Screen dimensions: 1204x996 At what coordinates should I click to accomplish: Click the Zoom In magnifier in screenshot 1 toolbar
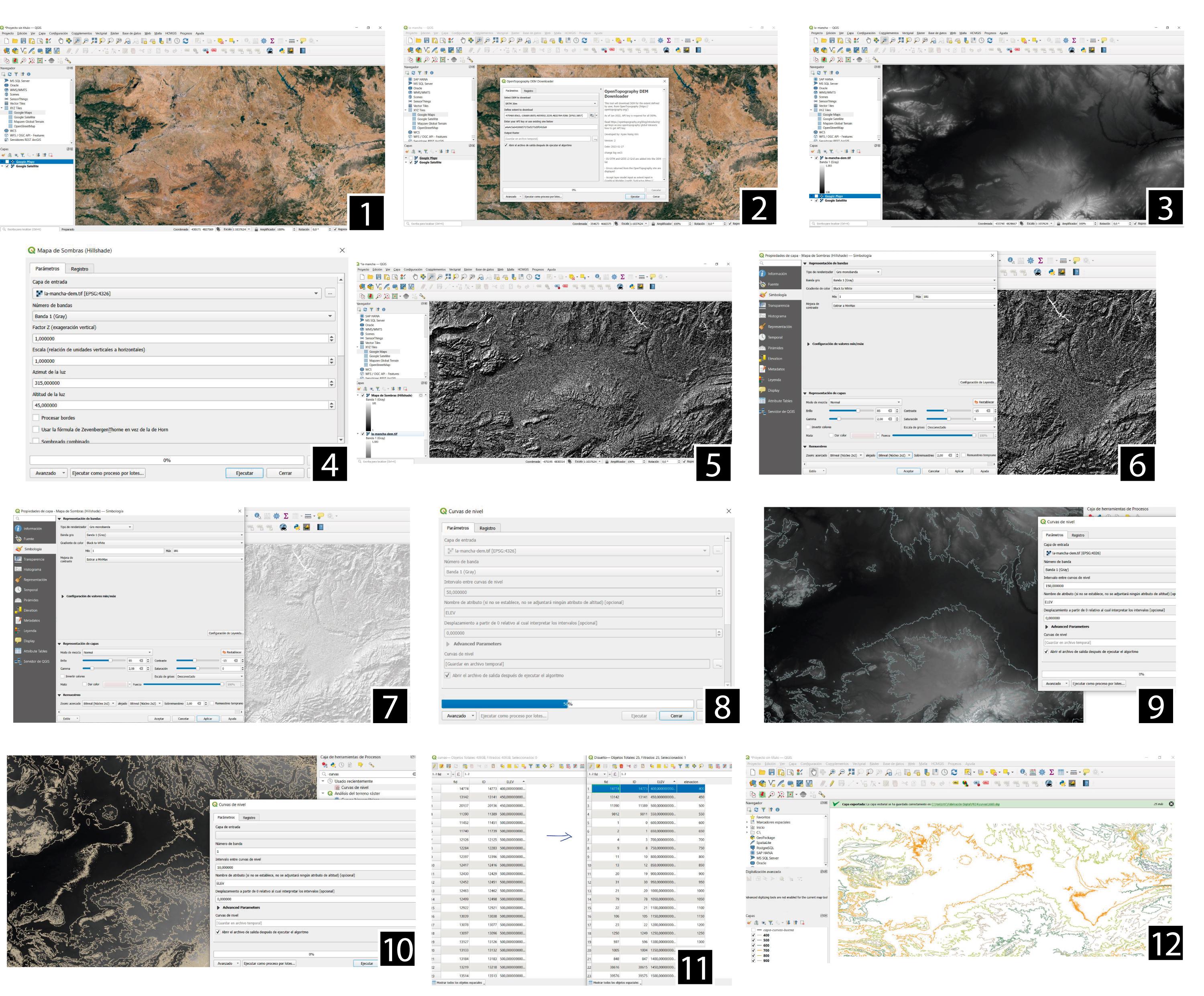click(x=77, y=41)
